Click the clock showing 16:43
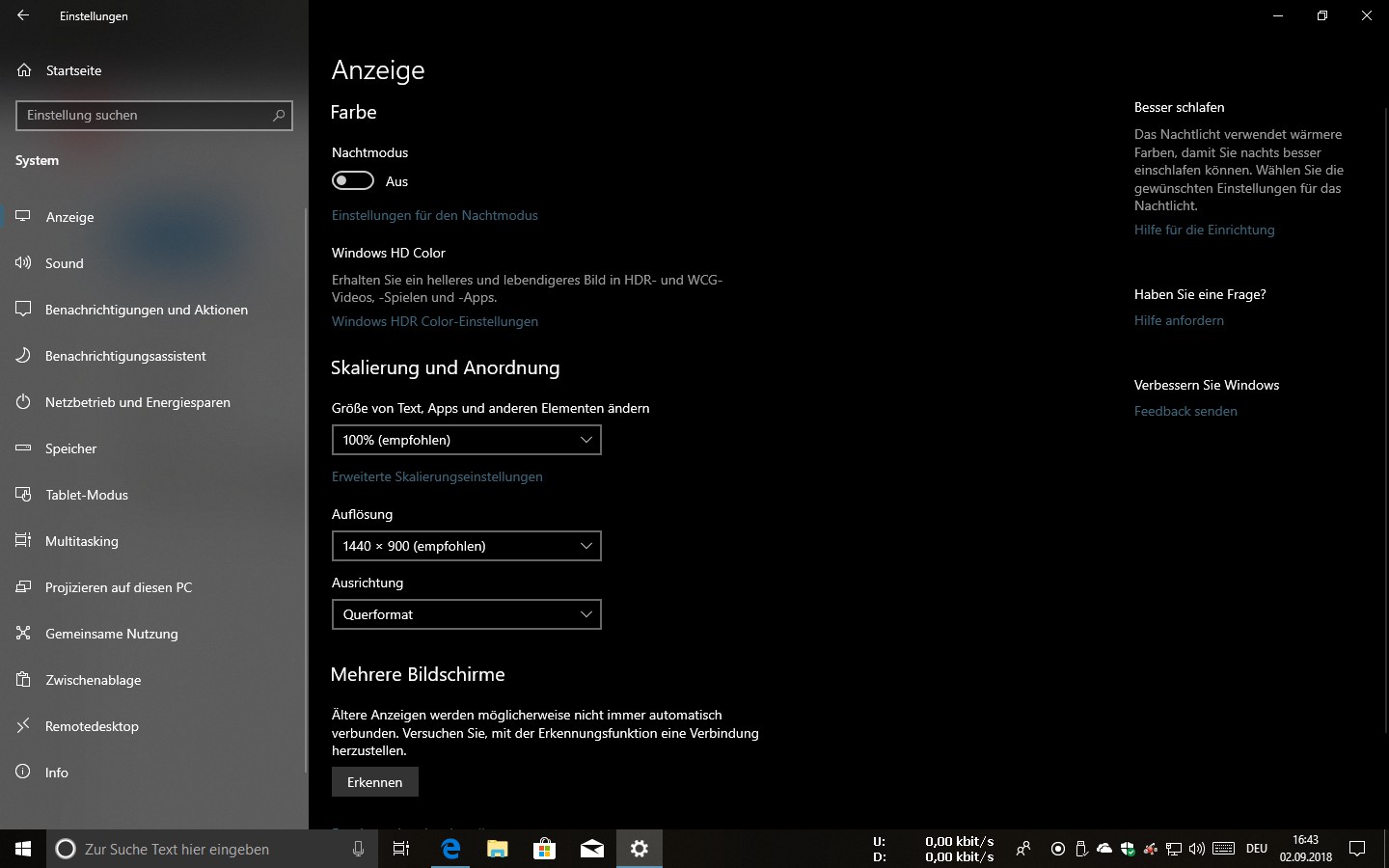 pos(1306,849)
